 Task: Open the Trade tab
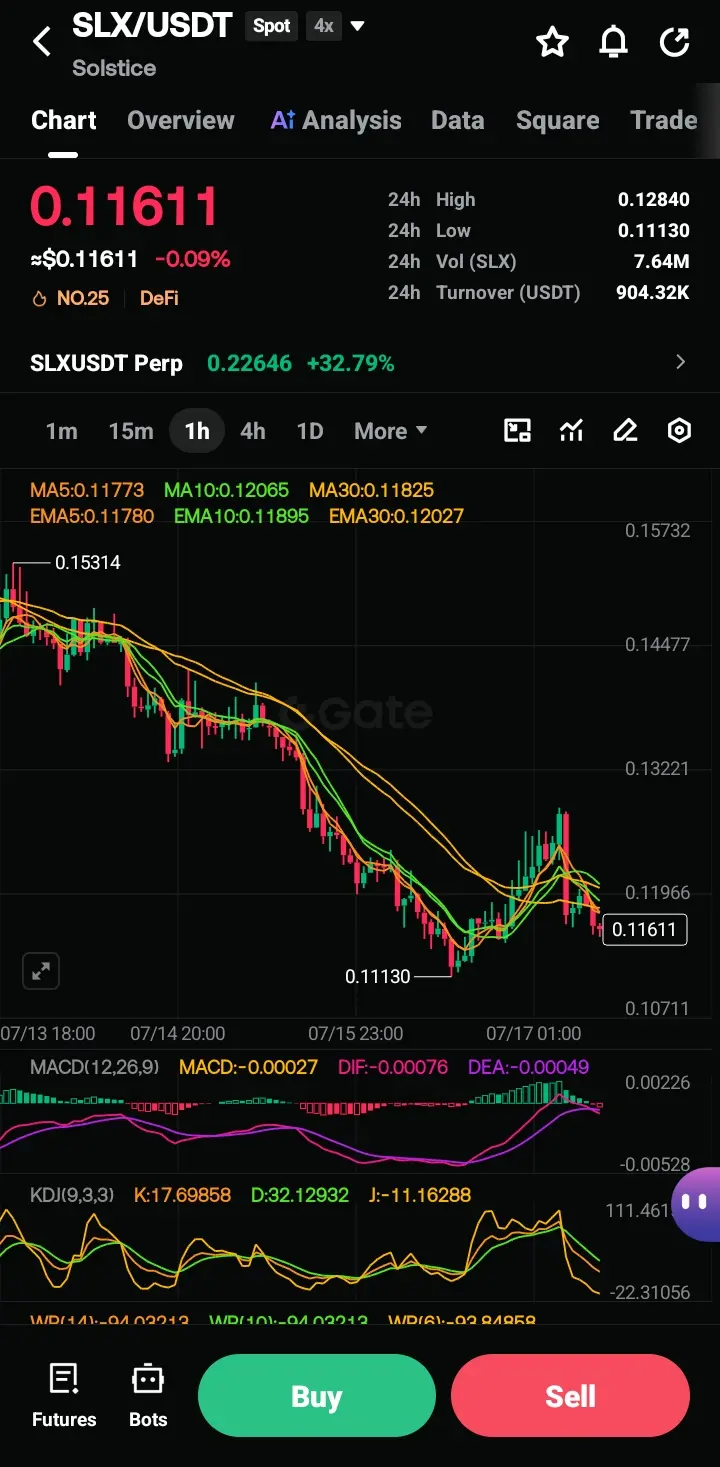click(664, 121)
